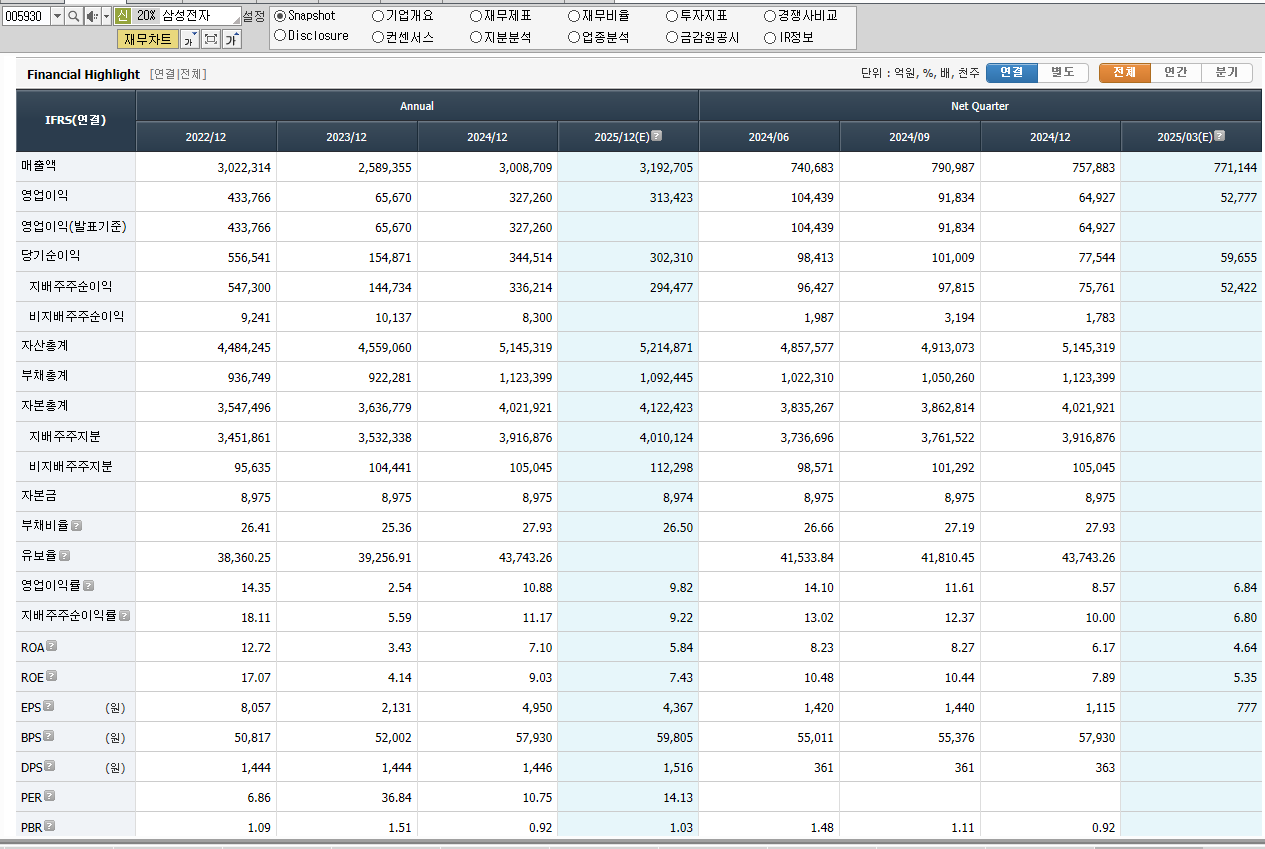1265x849 pixels.
Task: Click the help icon next to DPS
Action: pos(49,766)
